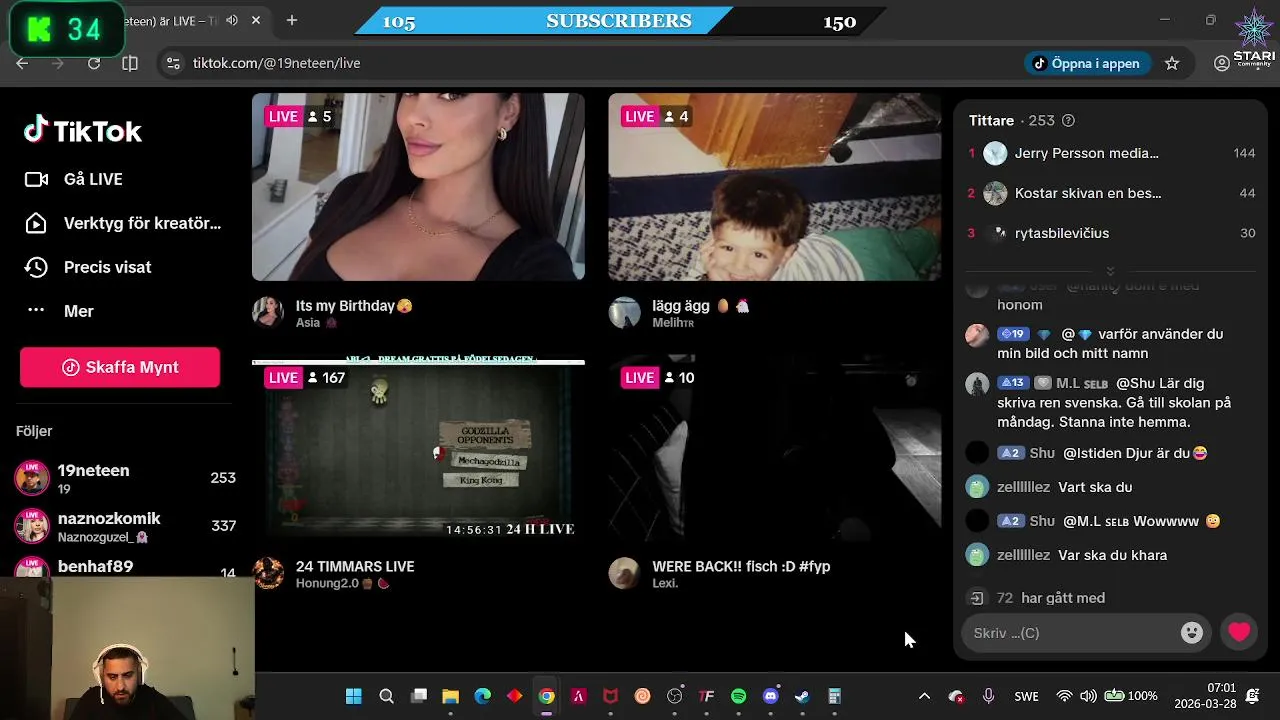Click the TikTok logo
This screenshot has width=1280, height=720.
(x=83, y=131)
